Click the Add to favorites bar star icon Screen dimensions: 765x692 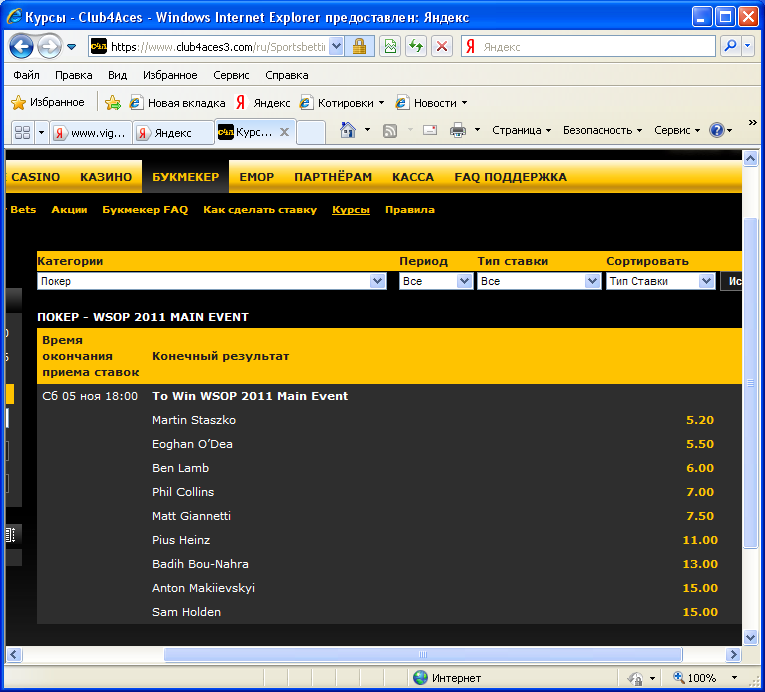click(113, 102)
